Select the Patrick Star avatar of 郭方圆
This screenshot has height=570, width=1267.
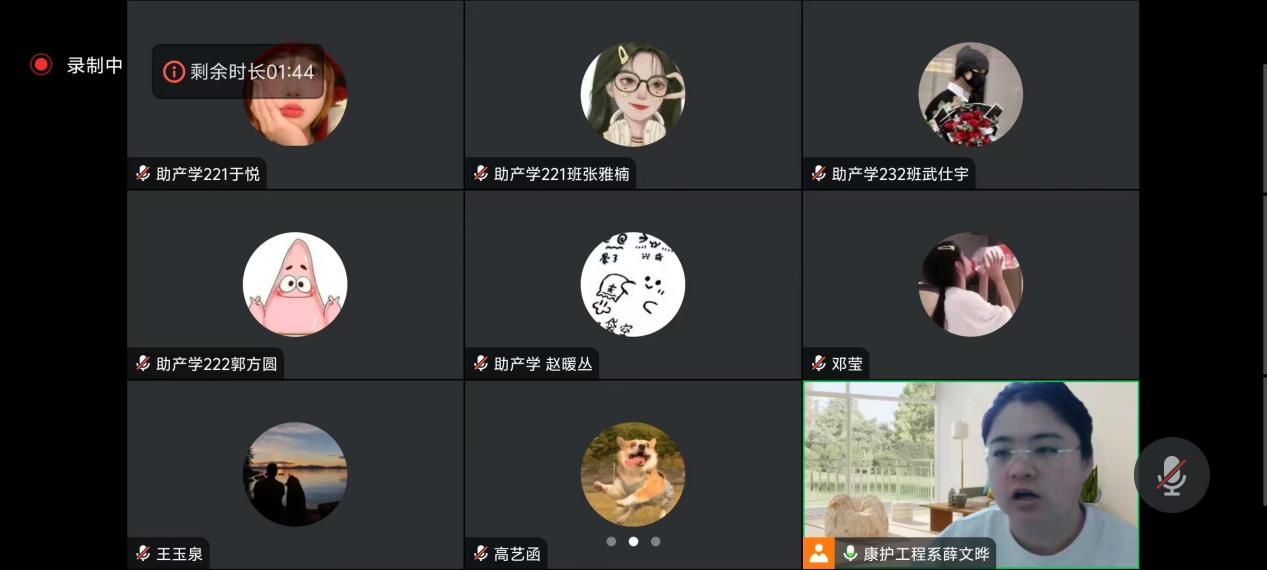(x=295, y=285)
